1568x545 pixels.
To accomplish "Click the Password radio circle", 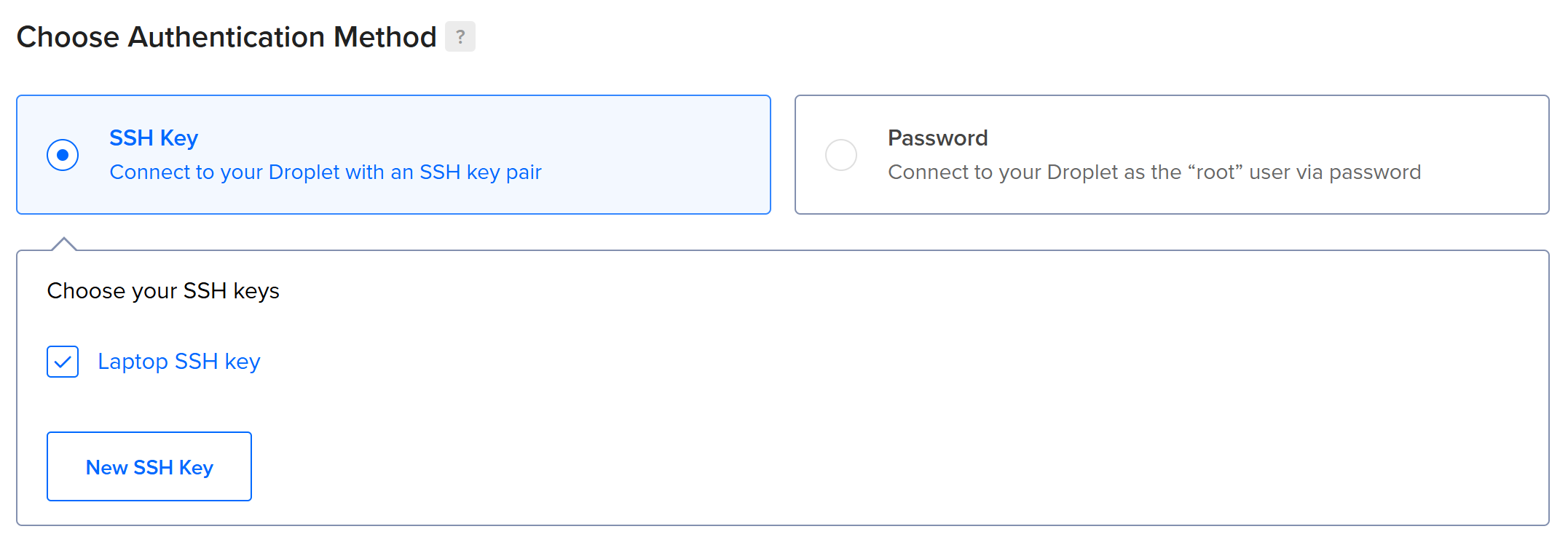I will 840,154.
